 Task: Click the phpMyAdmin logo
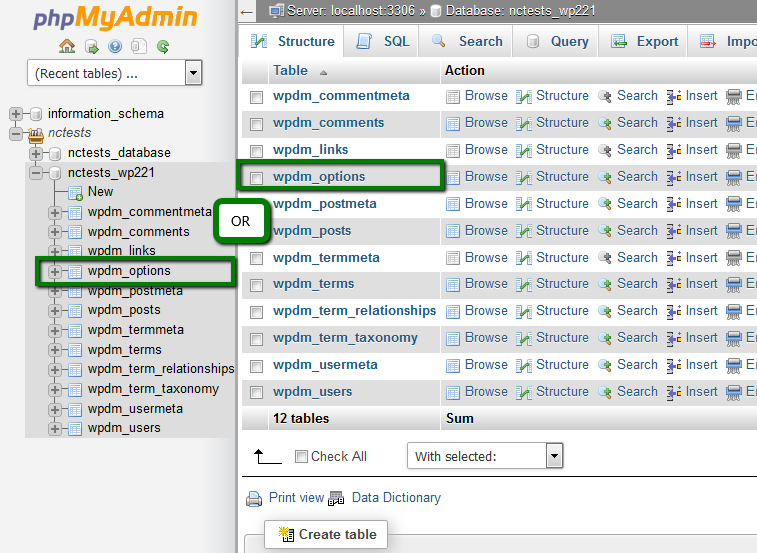(115, 18)
